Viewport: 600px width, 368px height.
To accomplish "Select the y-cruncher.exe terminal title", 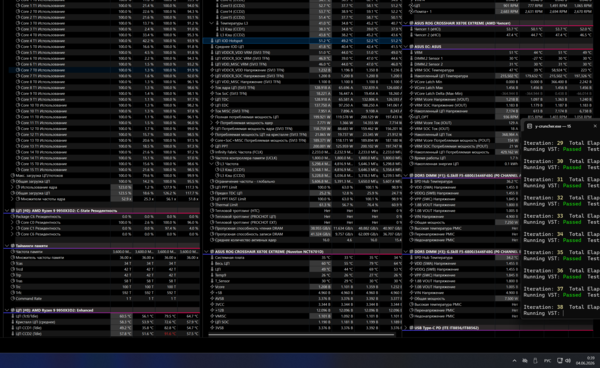I will (x=553, y=126).
